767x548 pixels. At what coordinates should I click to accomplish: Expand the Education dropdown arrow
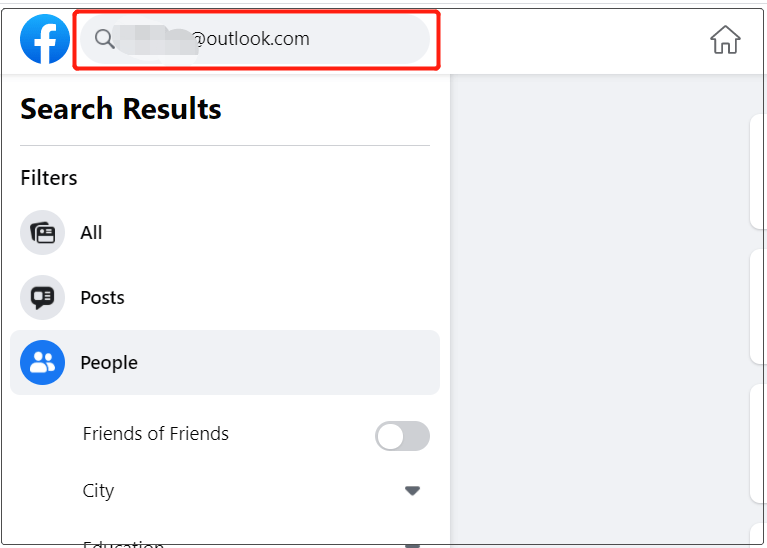coord(412,545)
